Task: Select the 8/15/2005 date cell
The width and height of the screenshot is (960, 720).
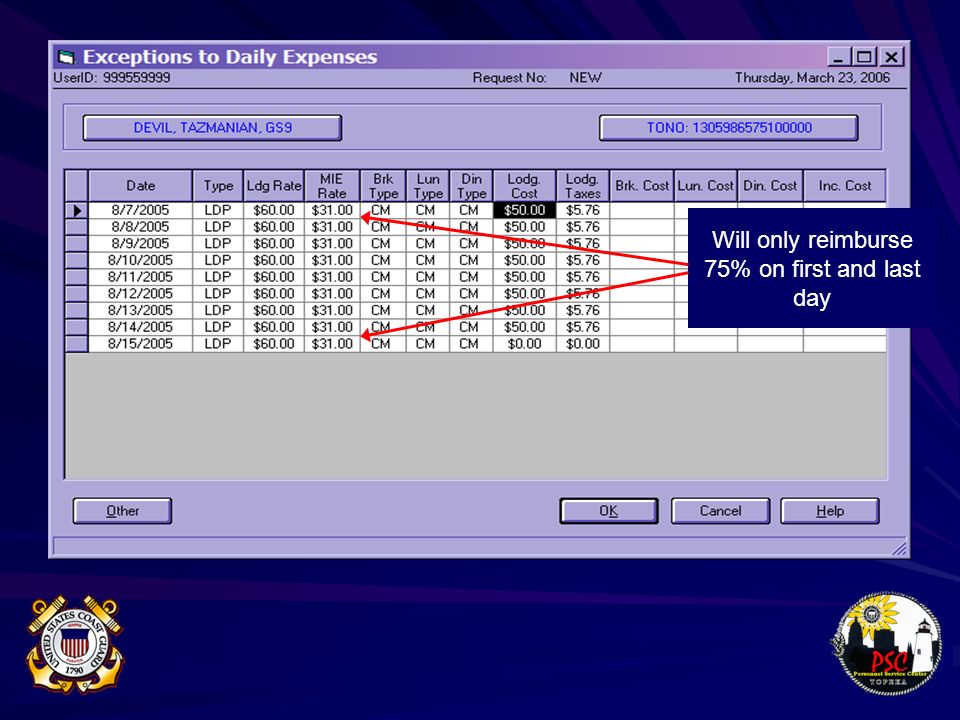Action: 140,343
